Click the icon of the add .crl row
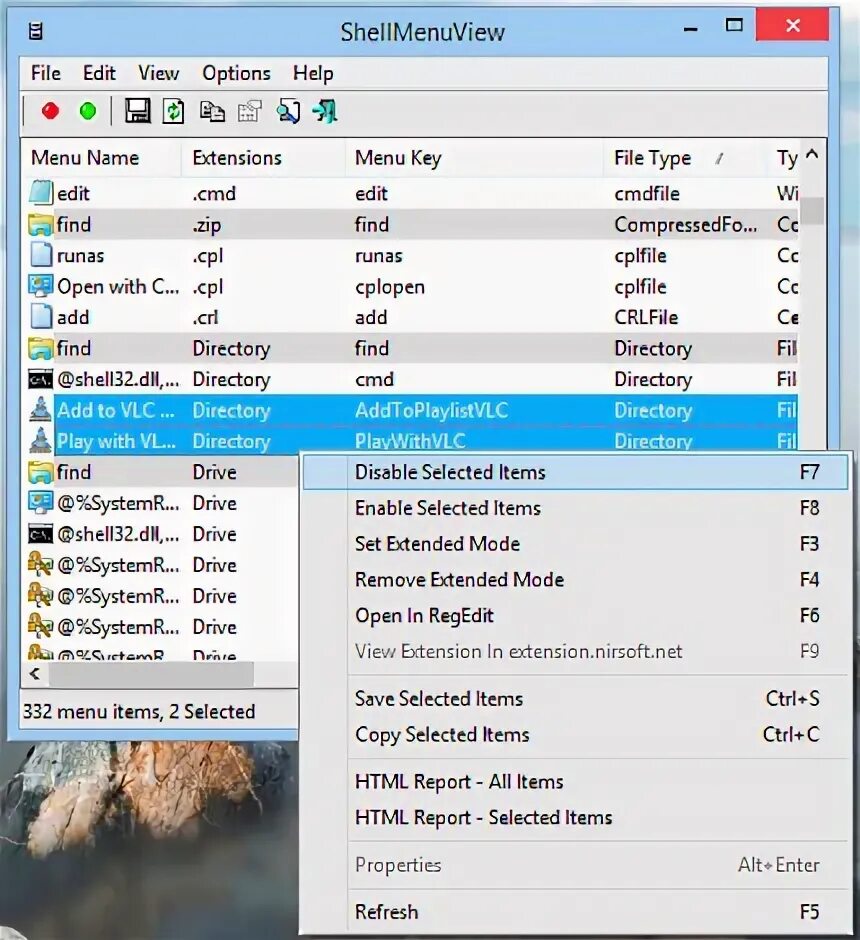Screen dimensions: 860x940 41,317
